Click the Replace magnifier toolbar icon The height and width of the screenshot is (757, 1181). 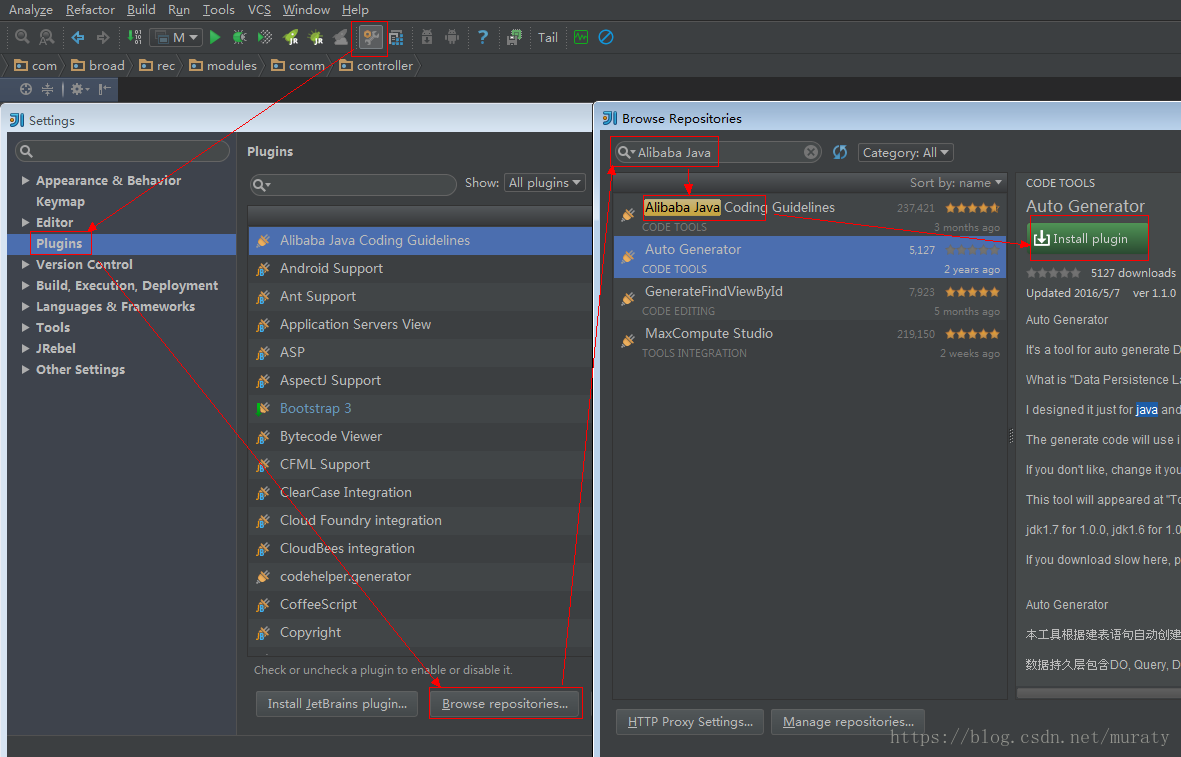coord(47,37)
